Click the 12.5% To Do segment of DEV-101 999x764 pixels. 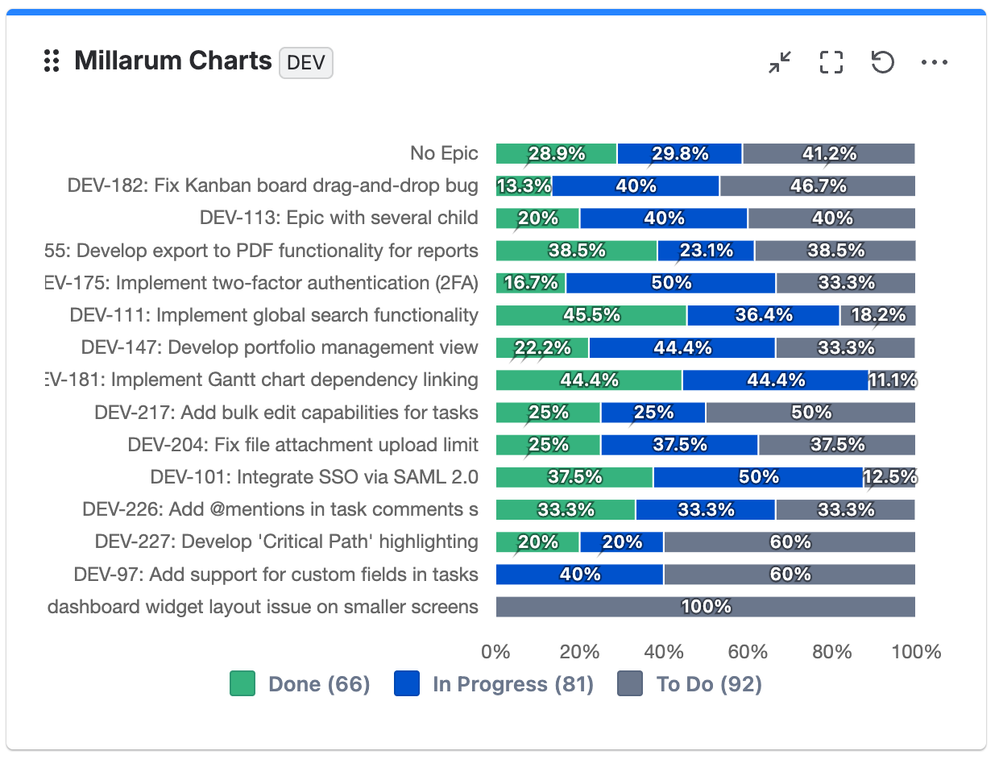889,477
